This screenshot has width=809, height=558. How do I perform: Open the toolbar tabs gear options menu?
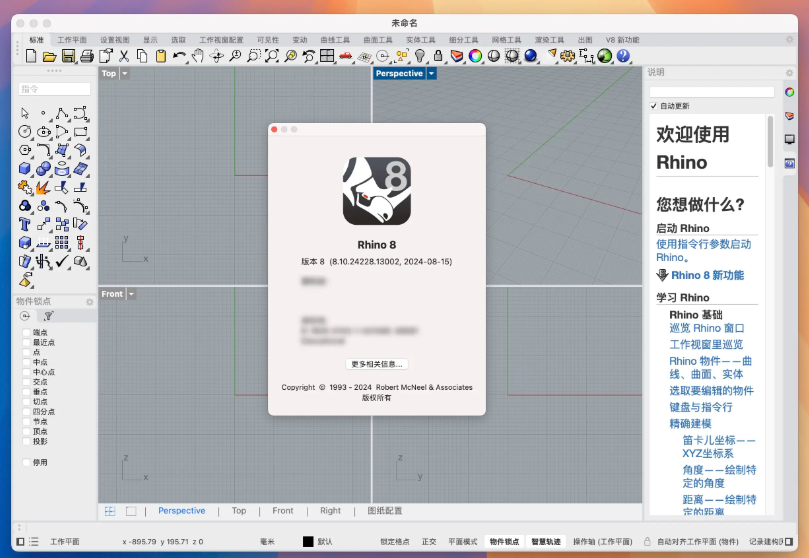click(789, 40)
